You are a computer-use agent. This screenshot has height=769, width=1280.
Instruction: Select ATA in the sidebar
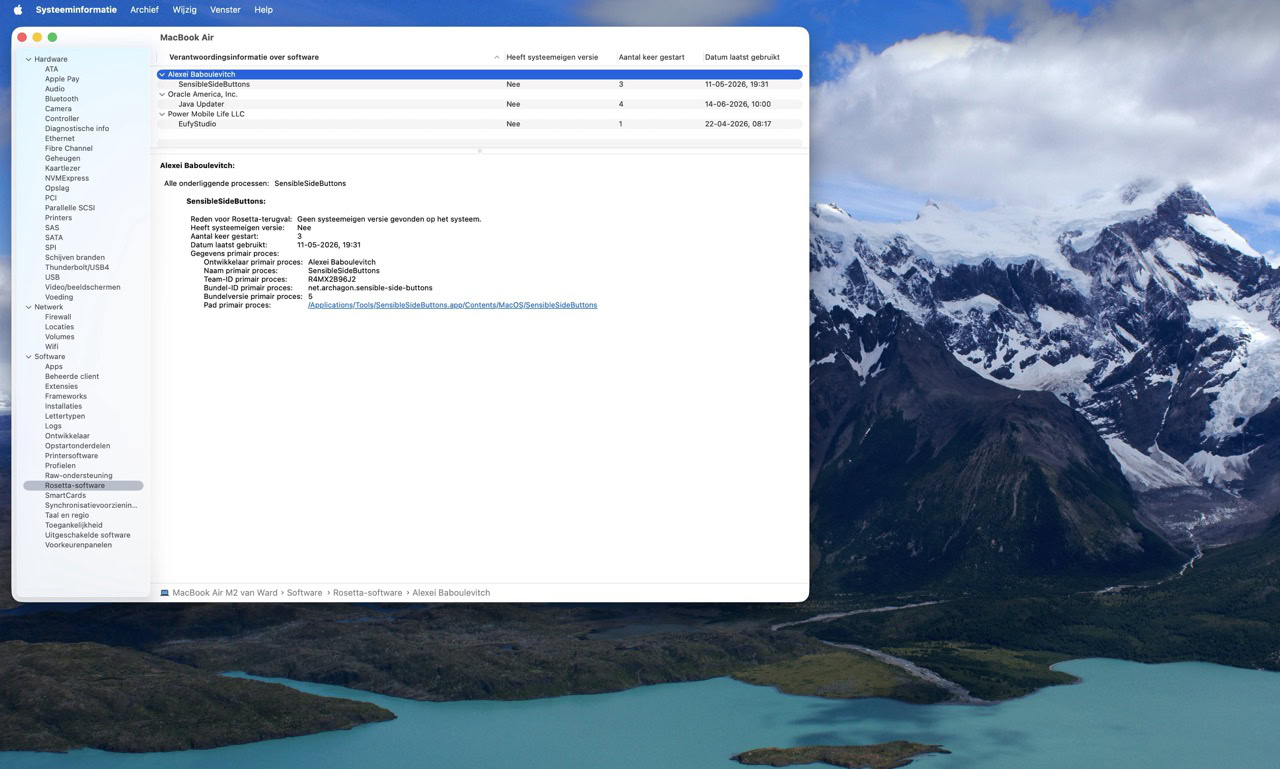tap(51, 69)
